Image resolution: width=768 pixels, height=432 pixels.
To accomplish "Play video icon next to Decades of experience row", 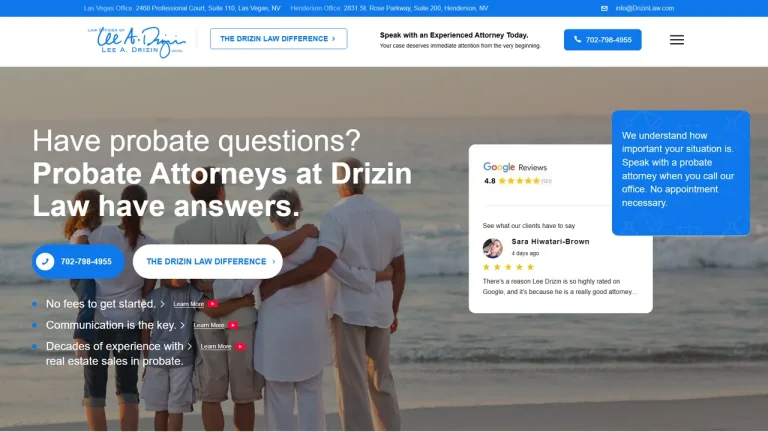I will pyautogui.click(x=240, y=346).
